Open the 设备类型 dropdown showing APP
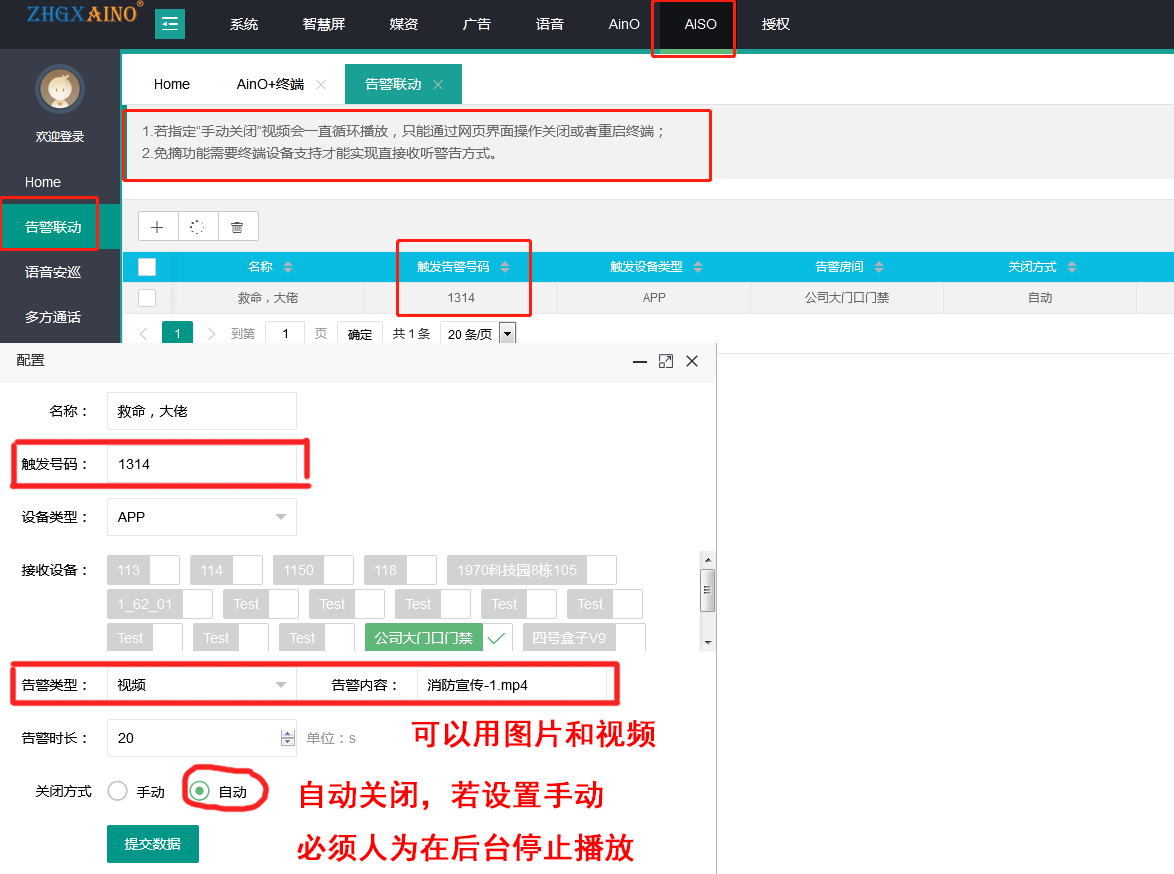Screen dimensions: 1174x874 click(x=201, y=517)
